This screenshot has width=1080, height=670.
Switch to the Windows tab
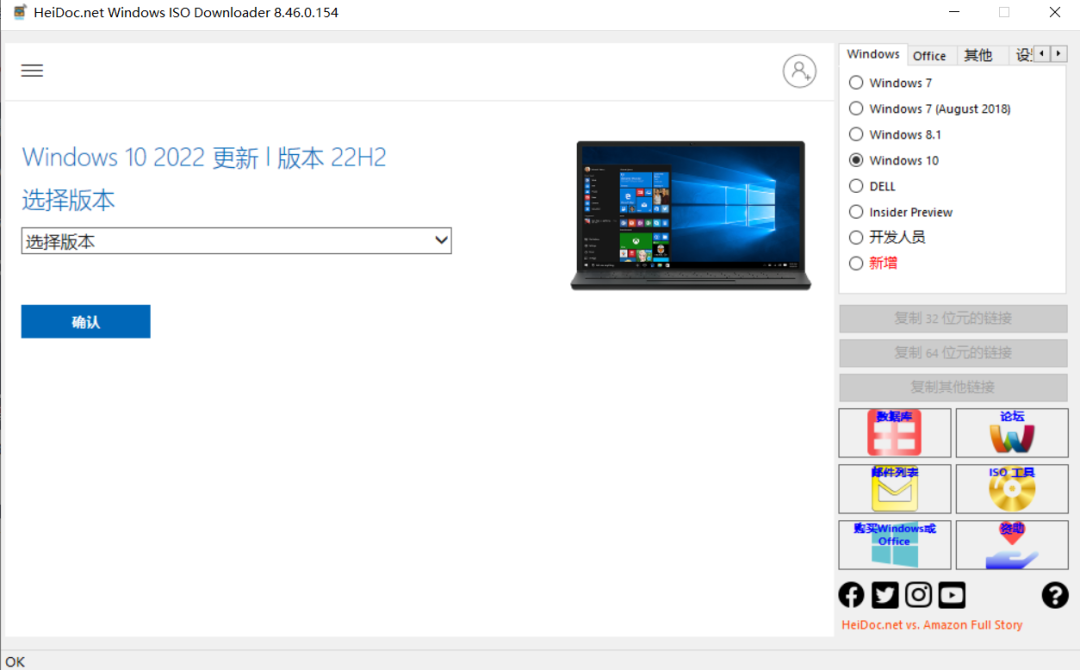(x=873, y=54)
